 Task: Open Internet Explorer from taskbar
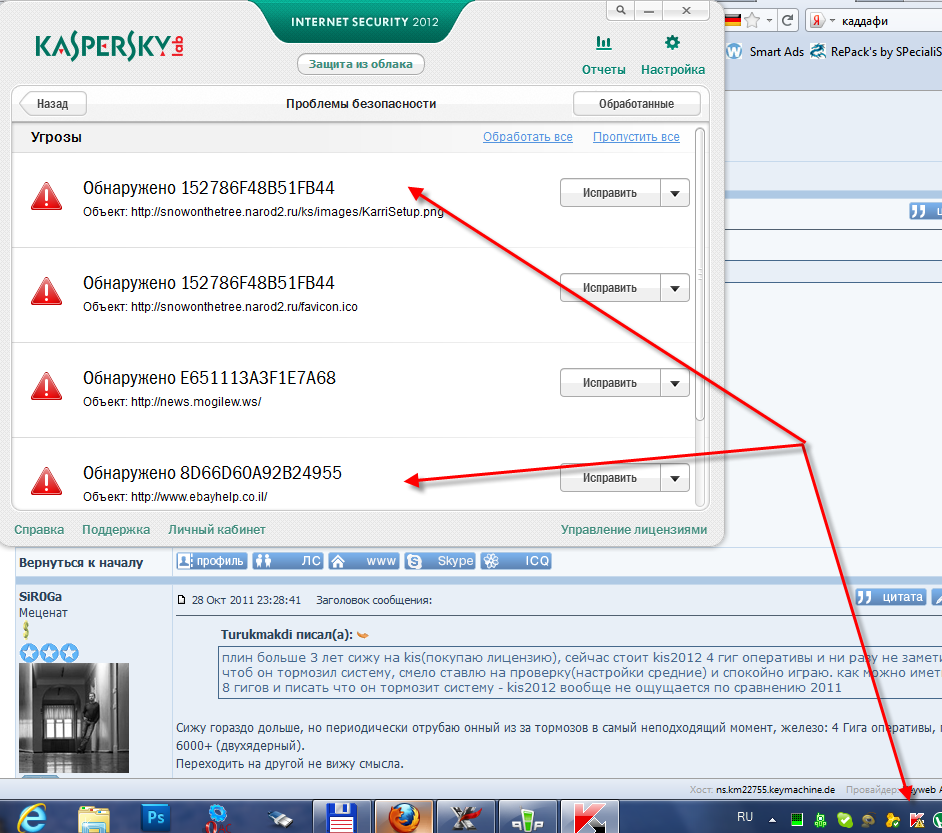pos(33,818)
